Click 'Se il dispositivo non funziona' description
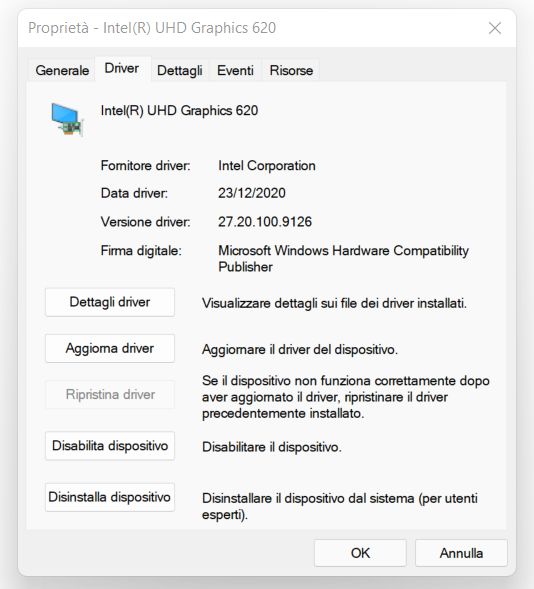 pos(345,397)
